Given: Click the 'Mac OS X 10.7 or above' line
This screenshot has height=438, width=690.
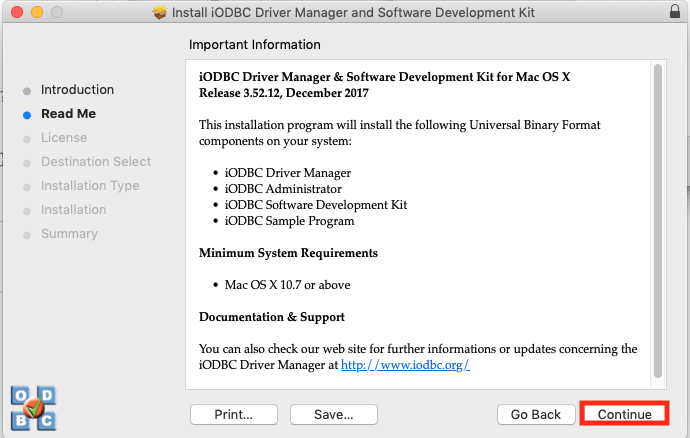Looking at the screenshot, I should tap(287, 285).
